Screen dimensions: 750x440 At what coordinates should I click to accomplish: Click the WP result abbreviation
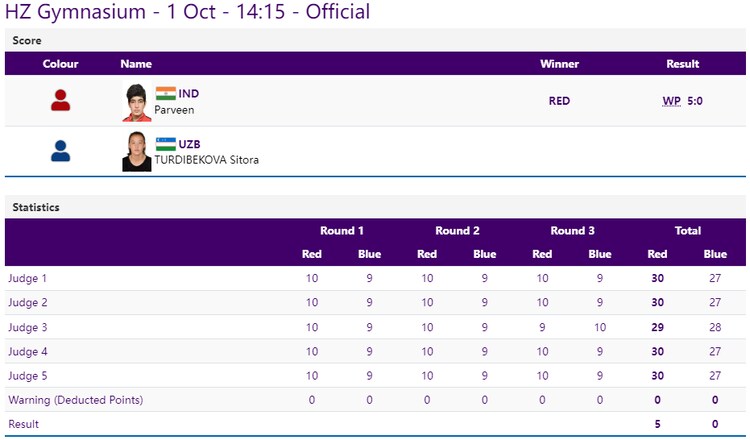point(671,101)
